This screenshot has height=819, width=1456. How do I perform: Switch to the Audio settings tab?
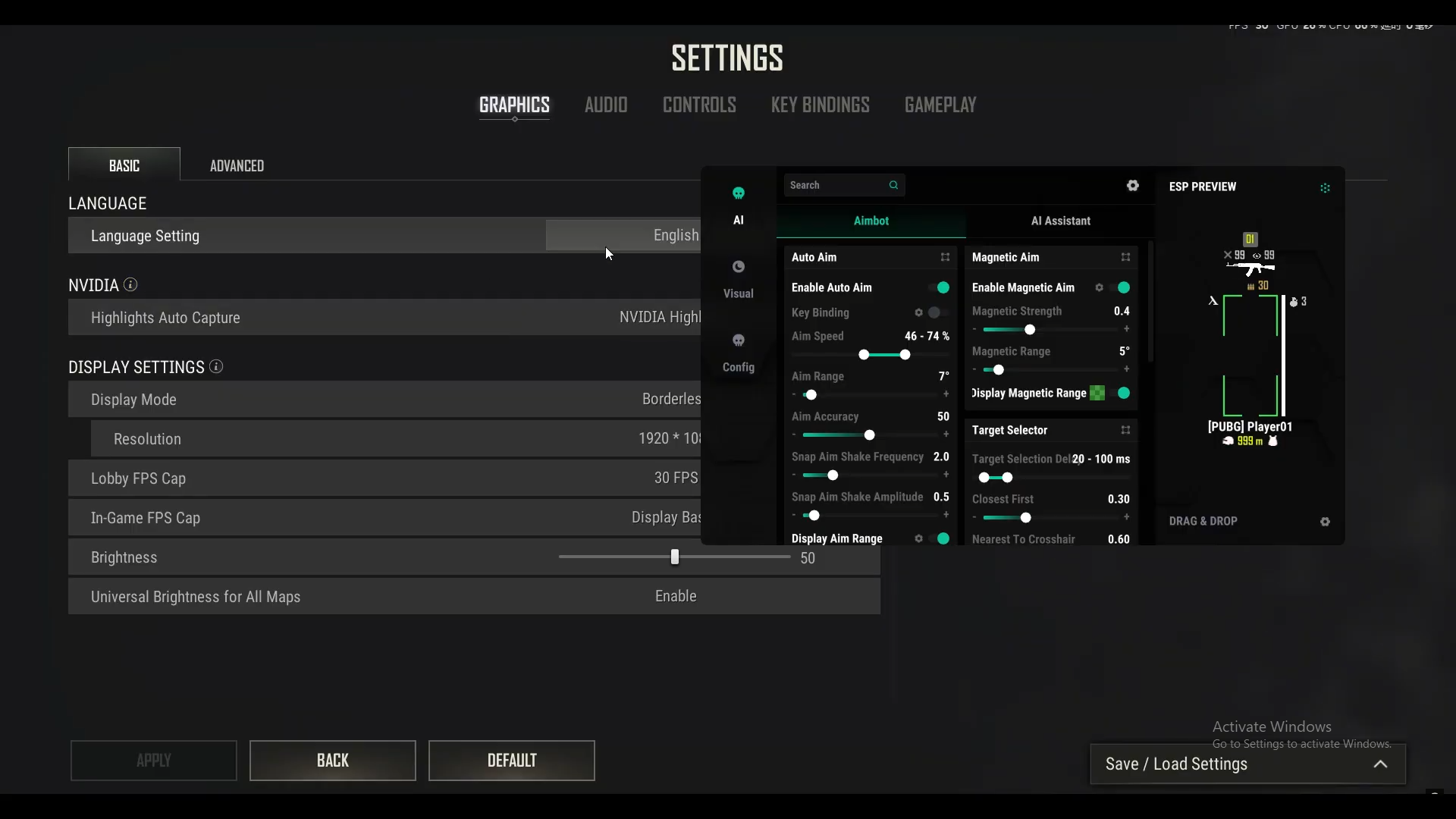pyautogui.click(x=605, y=105)
